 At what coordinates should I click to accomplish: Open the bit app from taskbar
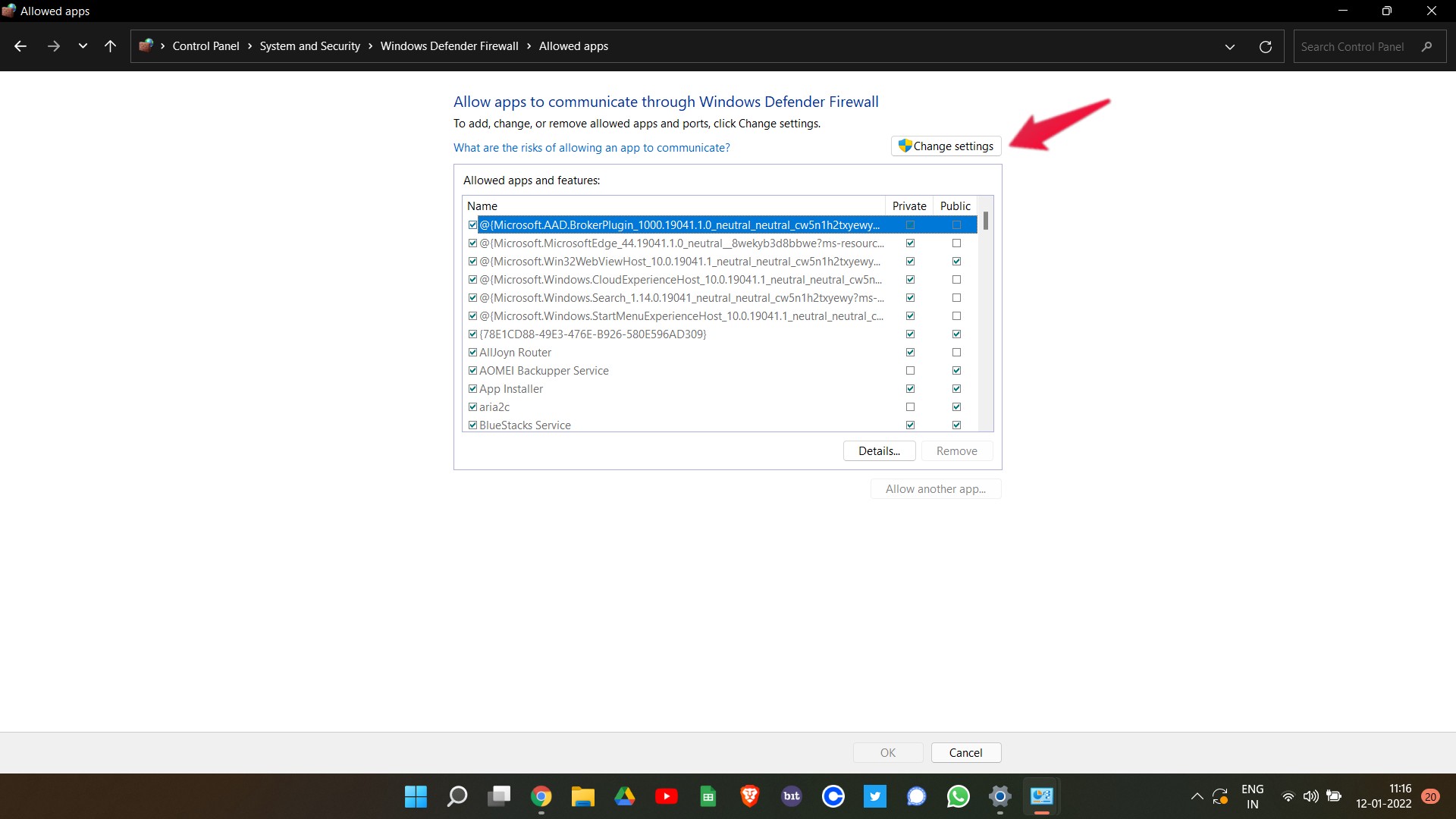(x=791, y=796)
